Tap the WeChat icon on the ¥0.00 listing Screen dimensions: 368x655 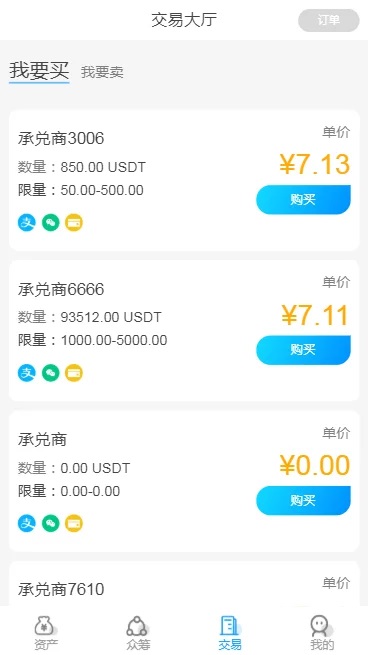[51, 523]
